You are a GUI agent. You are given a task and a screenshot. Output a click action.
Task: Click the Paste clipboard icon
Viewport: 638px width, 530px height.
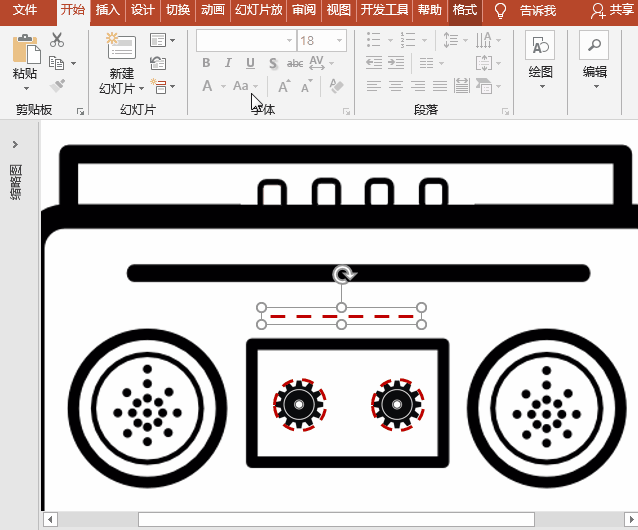pyautogui.click(x=25, y=48)
